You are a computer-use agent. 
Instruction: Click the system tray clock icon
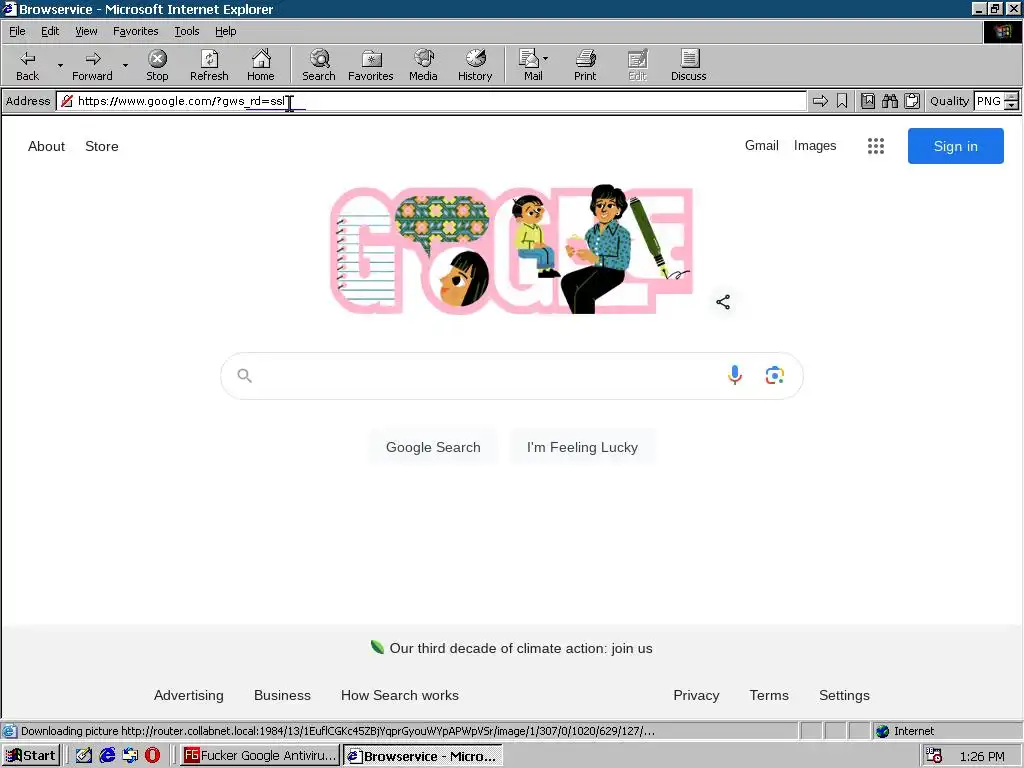click(935, 756)
